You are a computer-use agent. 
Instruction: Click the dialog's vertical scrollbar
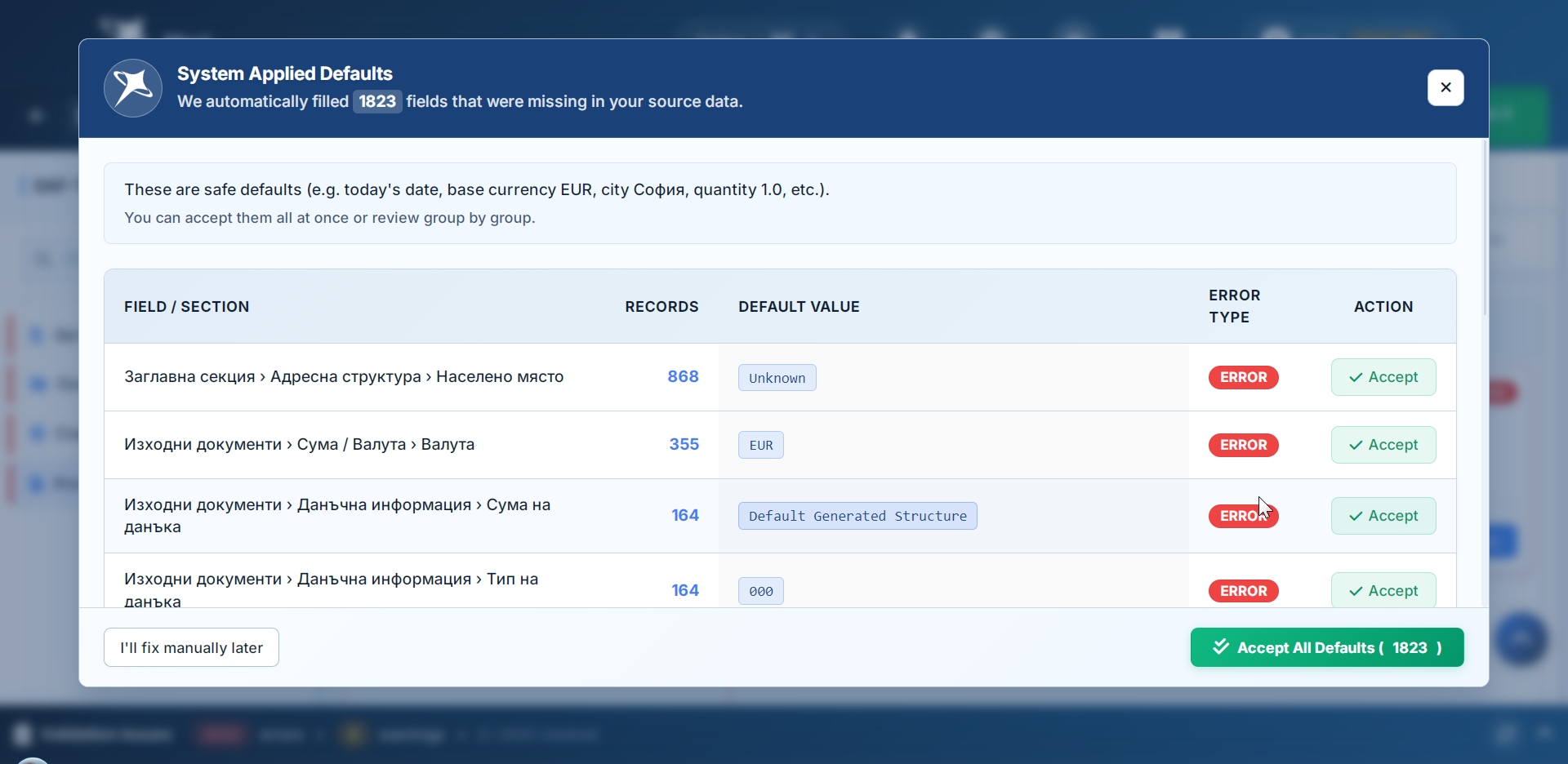1485,229
